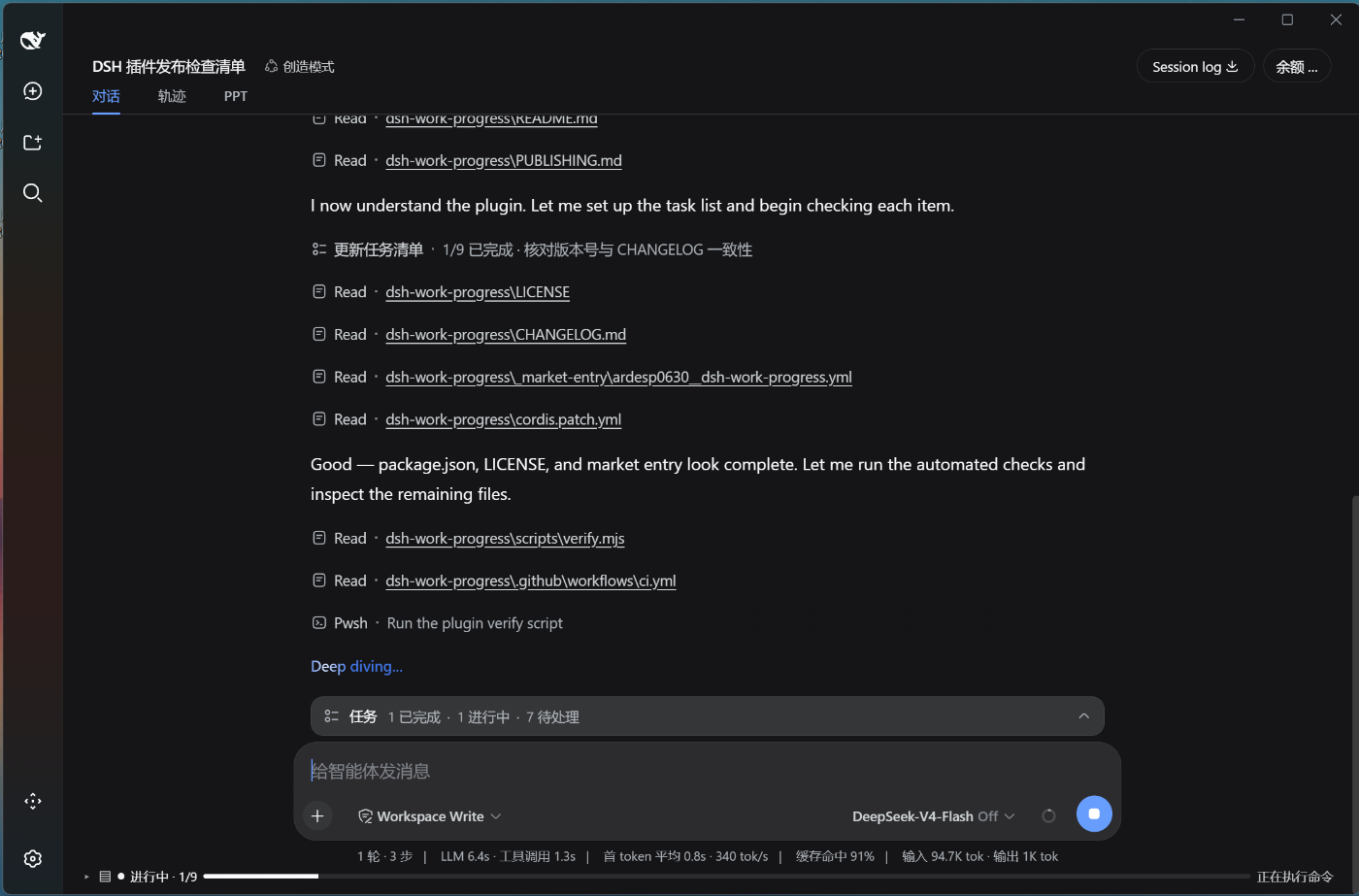Screen dimensions: 1359x896
Task: Click the 创造模式 mode icon
Action: point(271,66)
